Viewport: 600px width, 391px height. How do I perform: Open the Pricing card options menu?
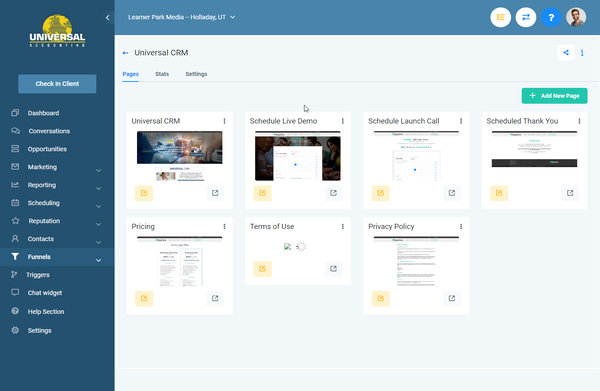click(224, 227)
